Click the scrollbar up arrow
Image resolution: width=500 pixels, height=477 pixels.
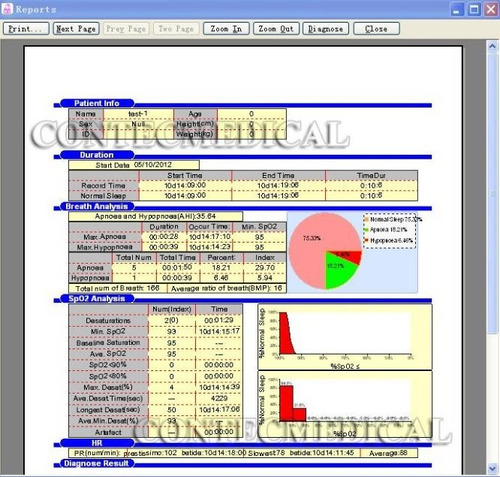tap(492, 46)
